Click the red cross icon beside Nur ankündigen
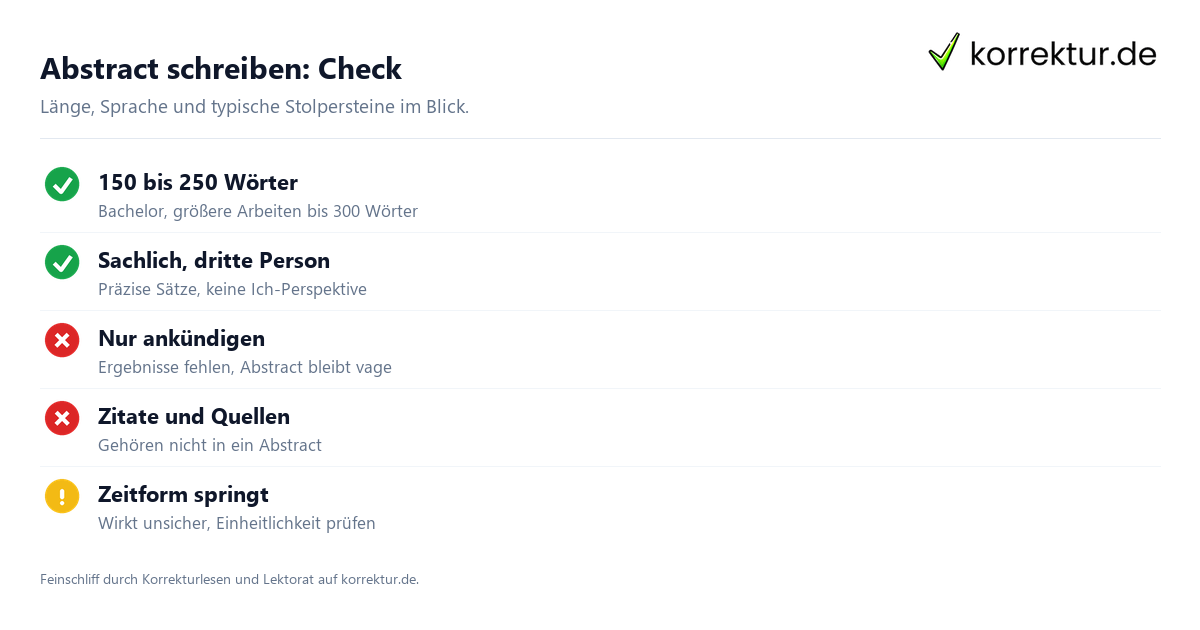Viewport: 1200px width, 630px height. [x=62, y=340]
